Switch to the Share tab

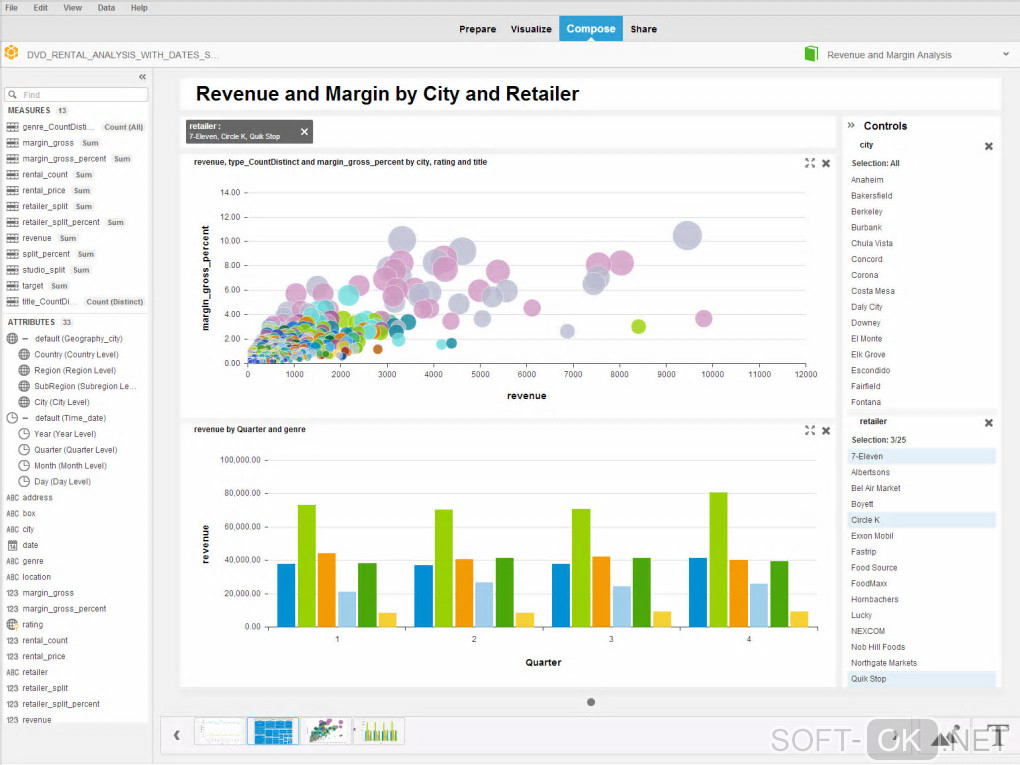[x=643, y=29]
